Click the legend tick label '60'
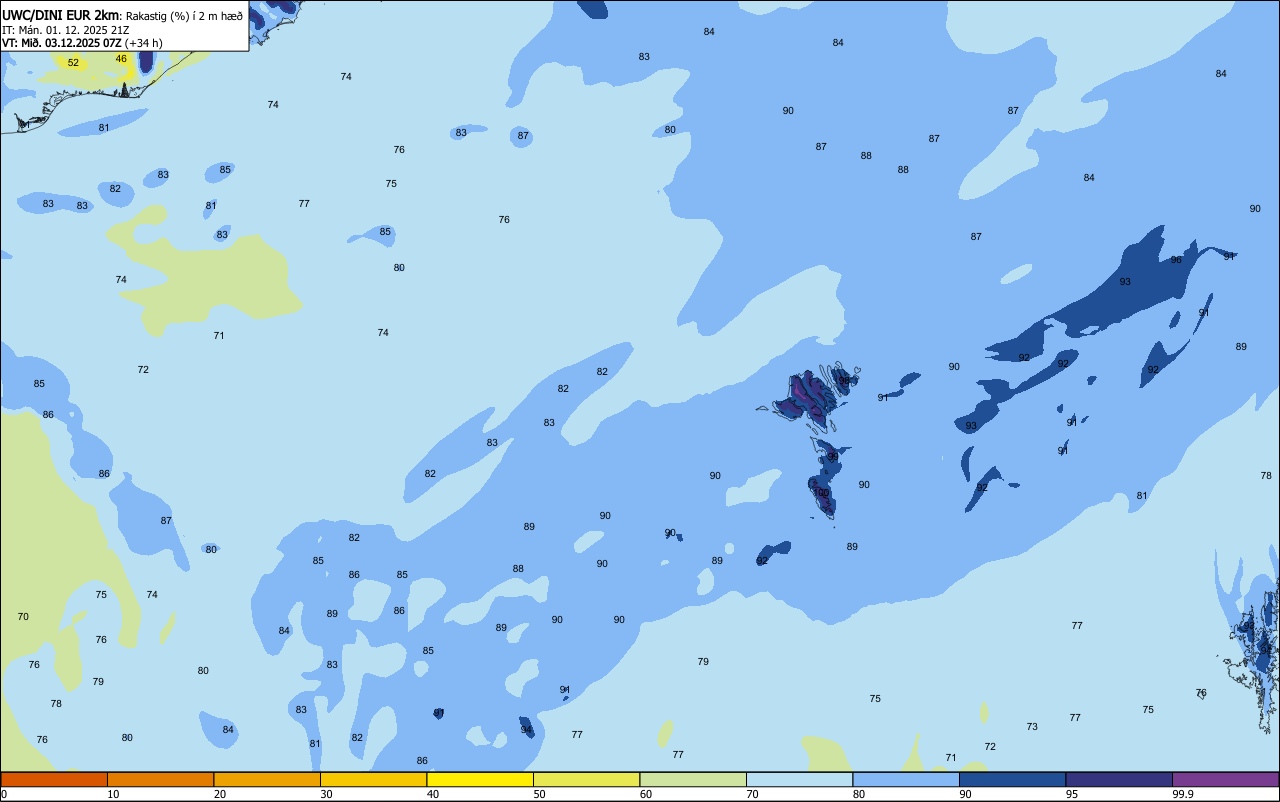This screenshot has height=802, width=1280. (646, 794)
